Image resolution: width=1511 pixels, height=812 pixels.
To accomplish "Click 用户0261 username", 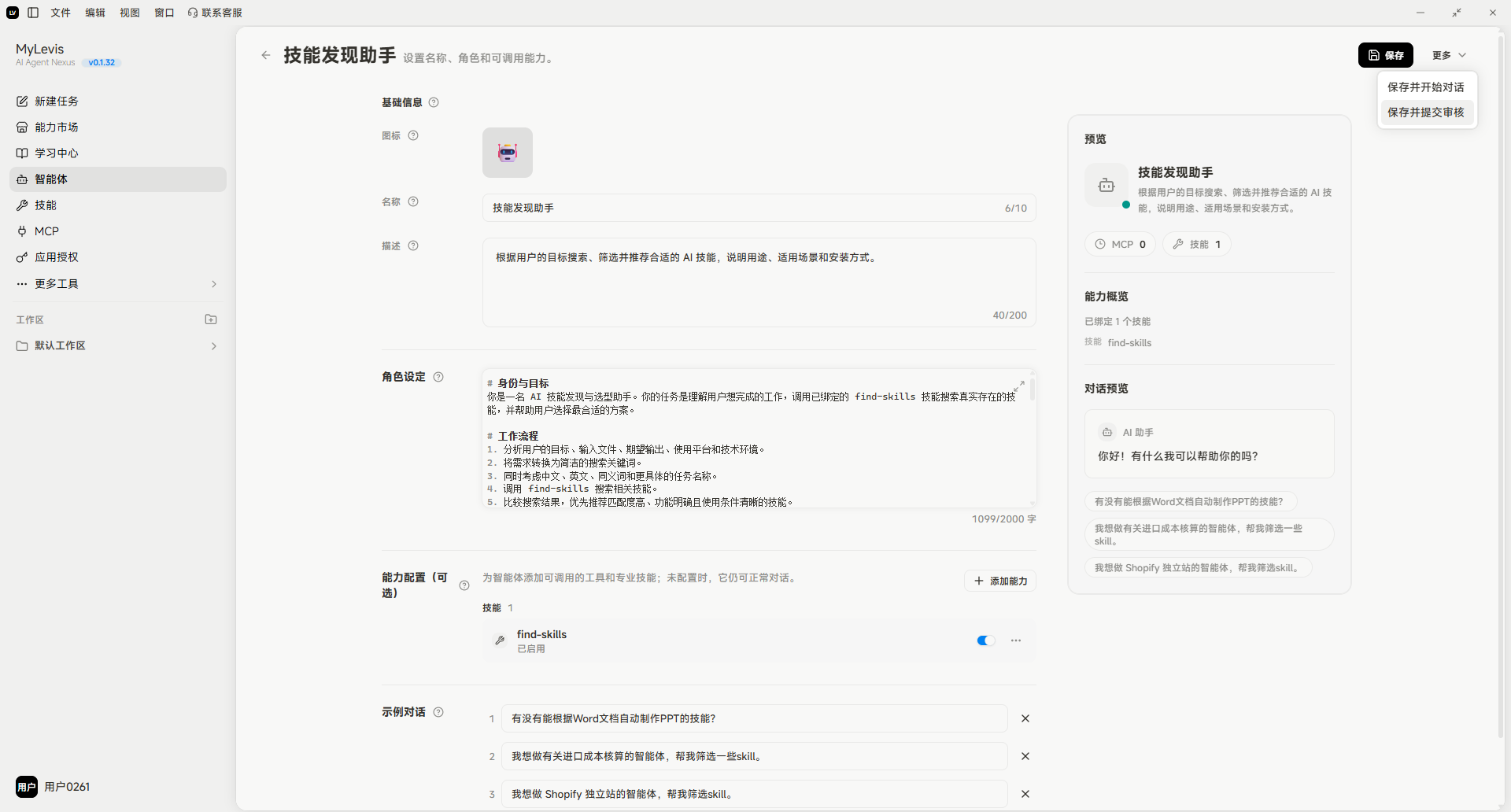I will pyautogui.click(x=67, y=787).
